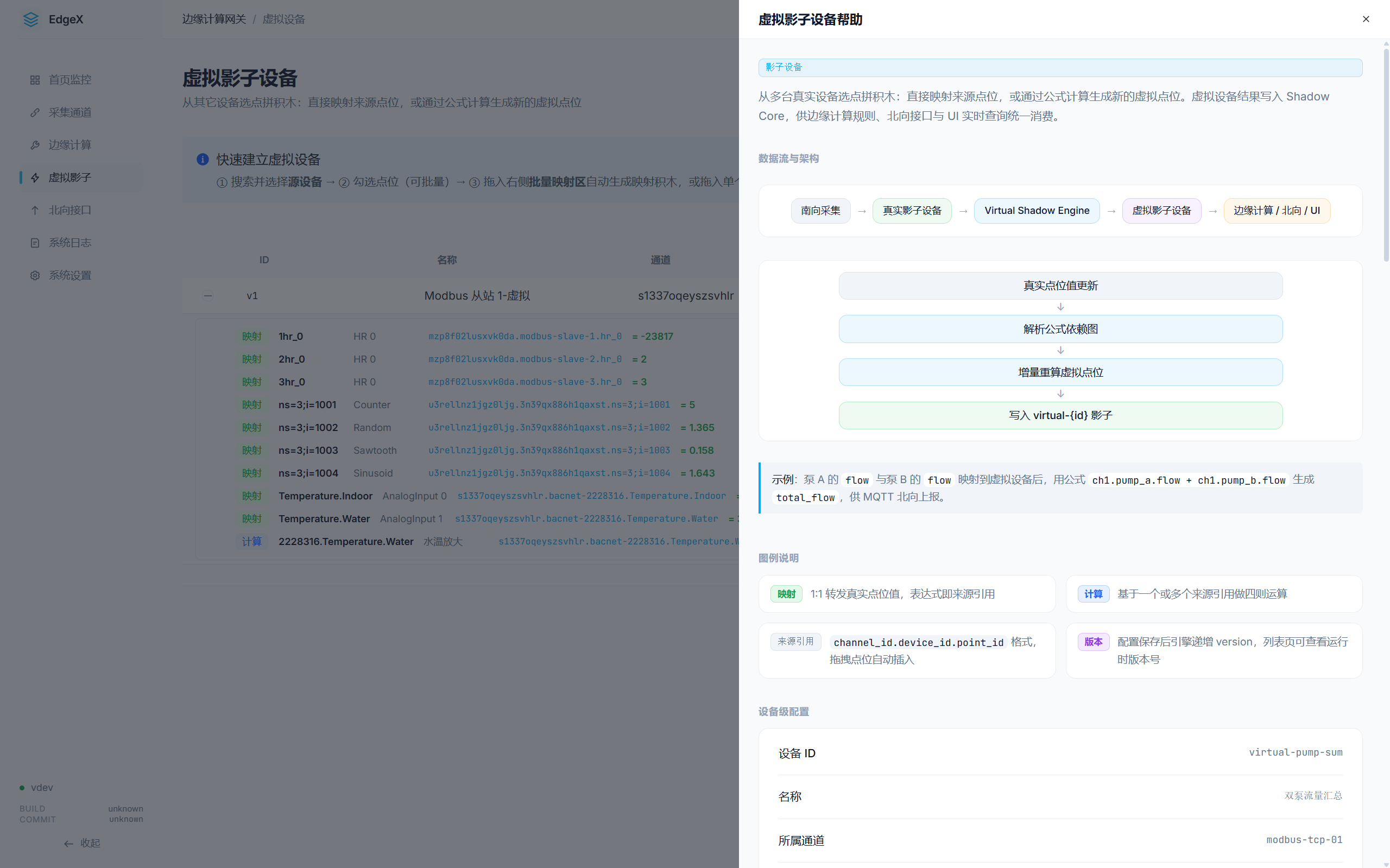Click 写入 virtual-{id} 影子 step box
The image size is (1390, 868).
pyautogui.click(x=1060, y=416)
